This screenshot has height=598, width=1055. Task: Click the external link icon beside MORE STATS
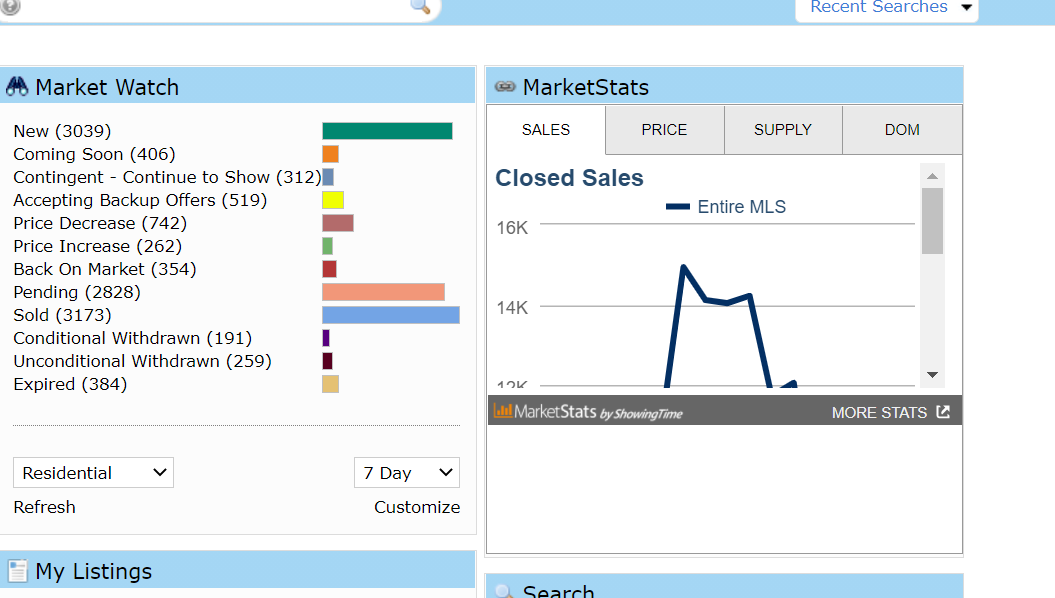click(944, 410)
